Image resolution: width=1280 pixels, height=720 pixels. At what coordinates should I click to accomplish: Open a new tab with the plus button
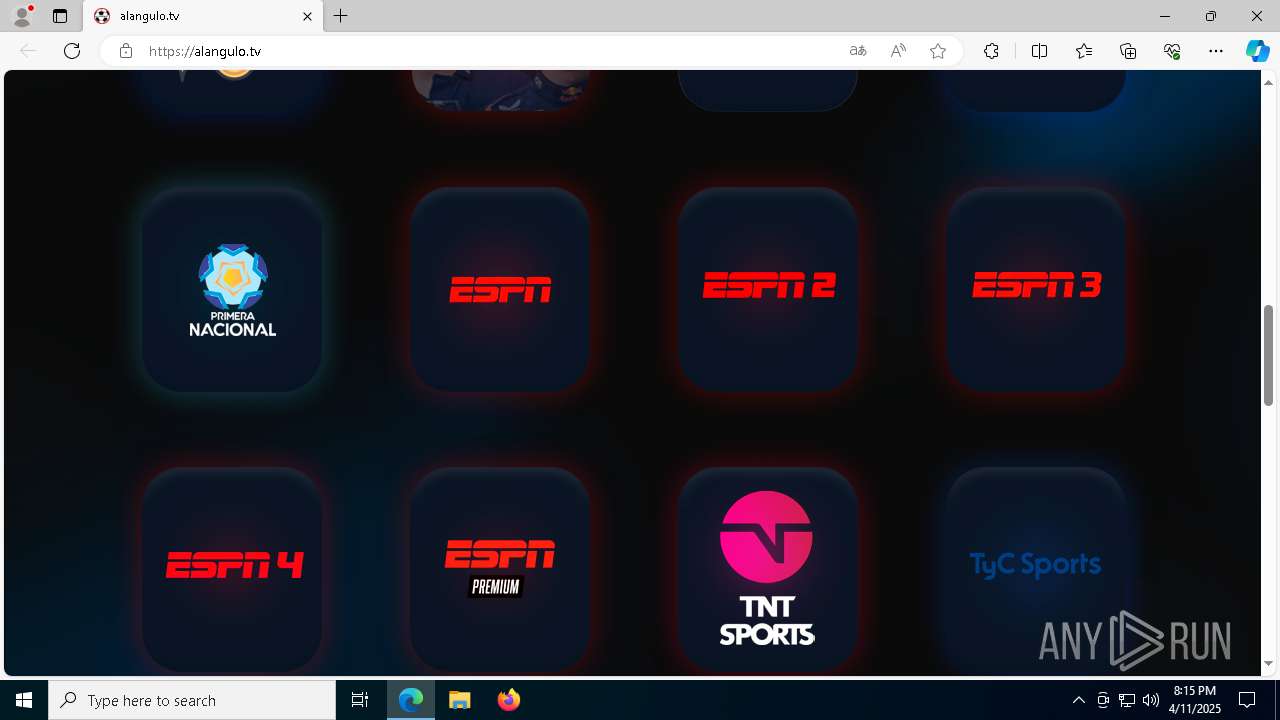(341, 16)
